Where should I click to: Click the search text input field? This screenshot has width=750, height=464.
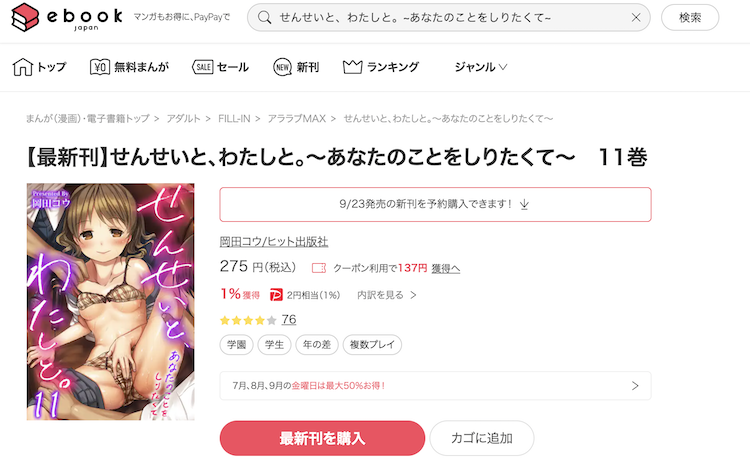tap(450, 18)
